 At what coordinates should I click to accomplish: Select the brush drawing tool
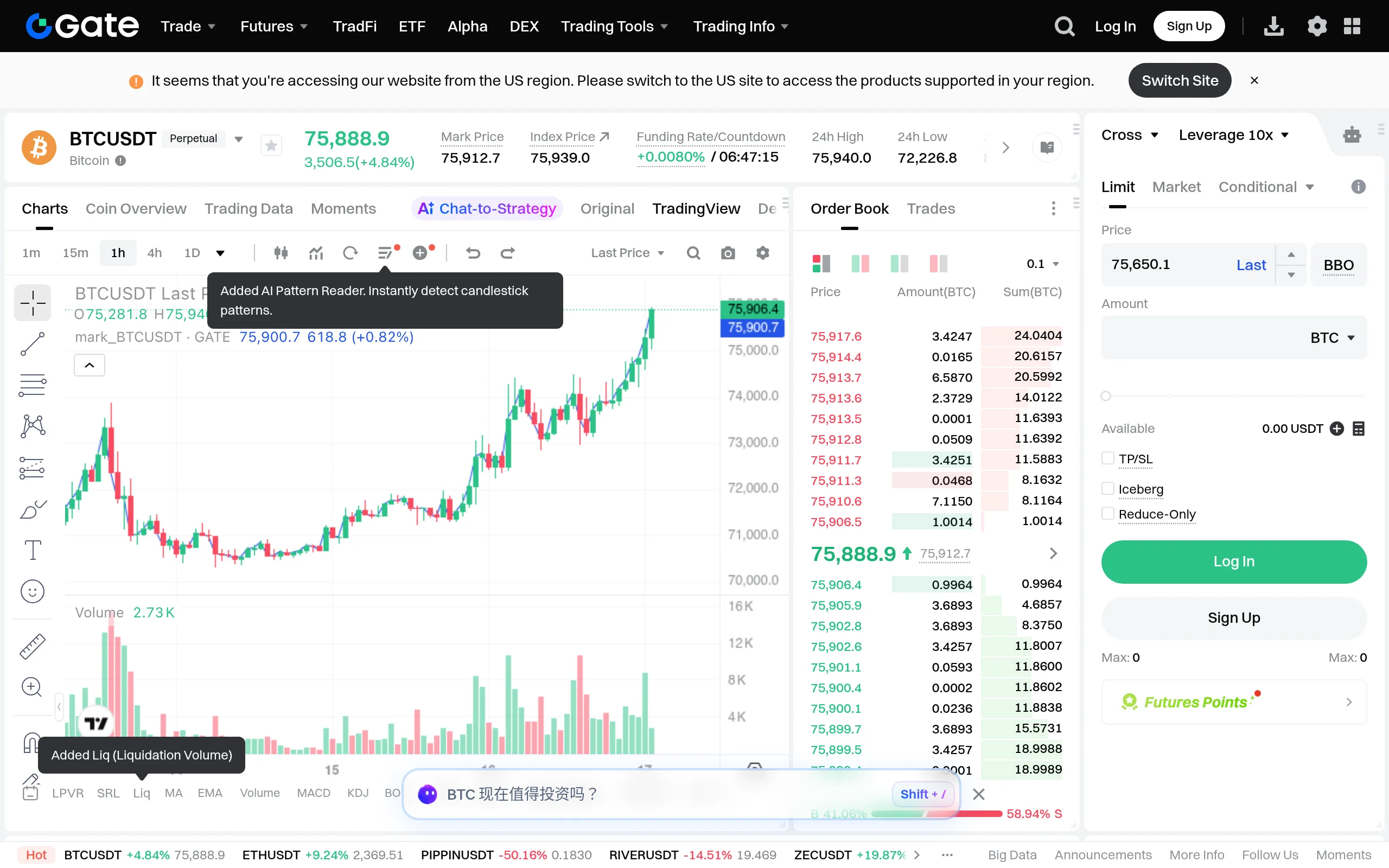click(x=32, y=509)
